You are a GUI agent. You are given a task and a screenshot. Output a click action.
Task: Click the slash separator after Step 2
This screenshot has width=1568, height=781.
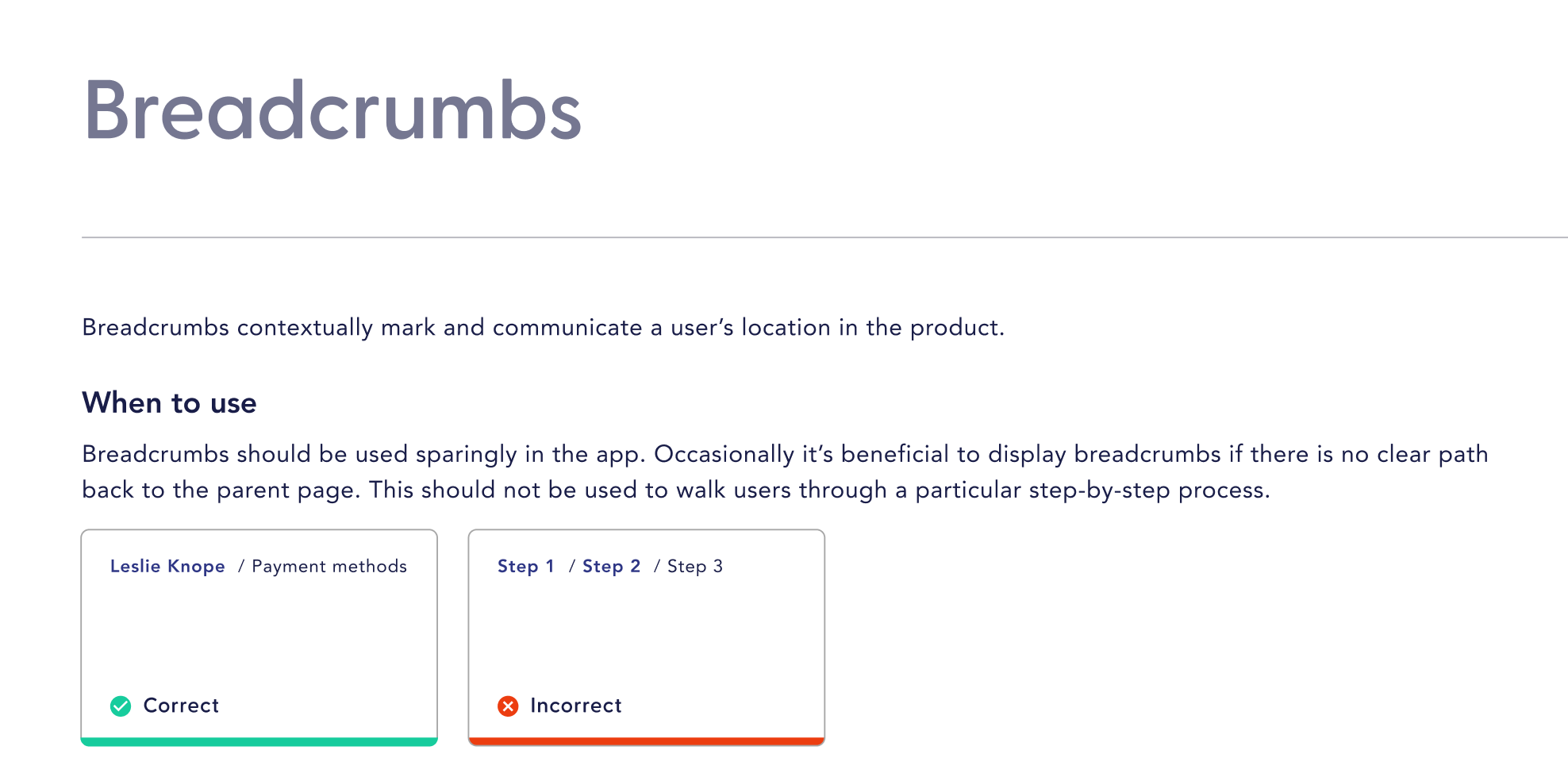[x=657, y=566]
